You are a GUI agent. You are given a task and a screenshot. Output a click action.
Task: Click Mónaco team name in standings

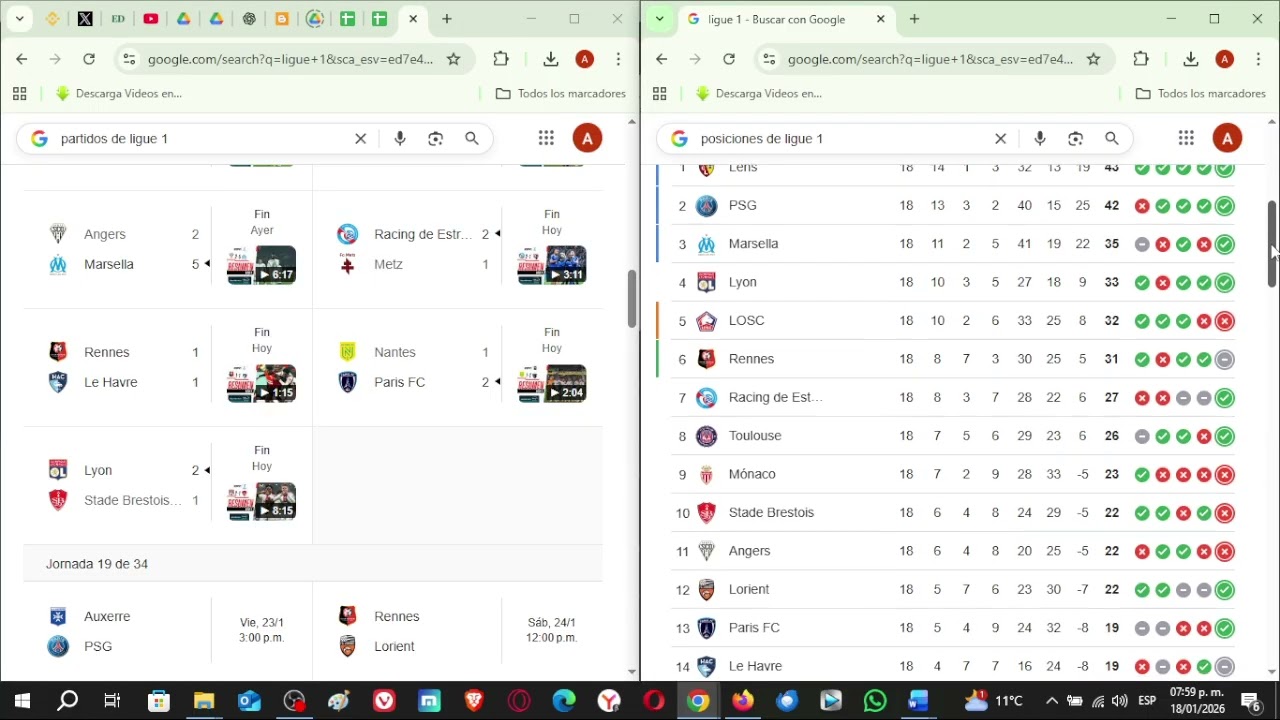tap(752, 474)
